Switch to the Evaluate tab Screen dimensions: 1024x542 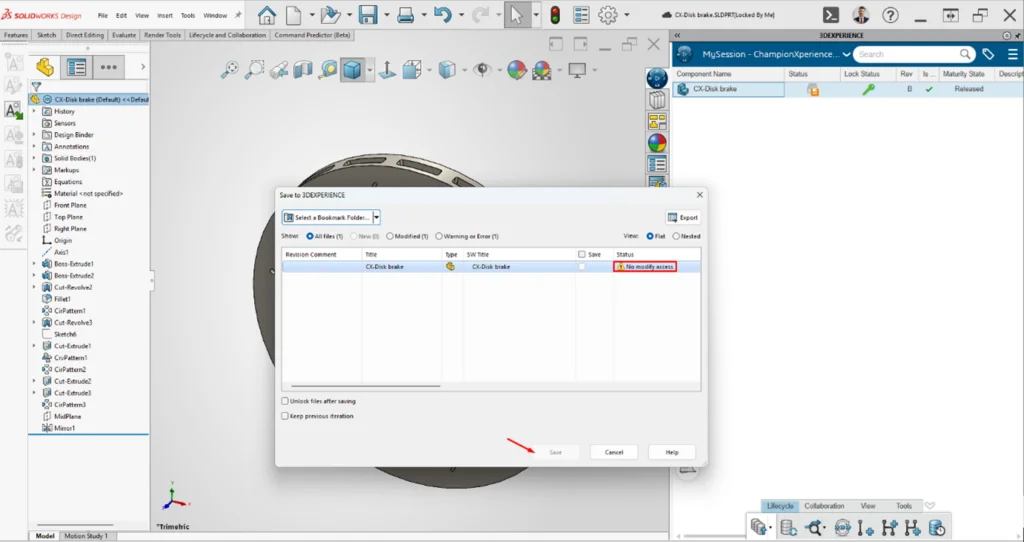(123, 35)
